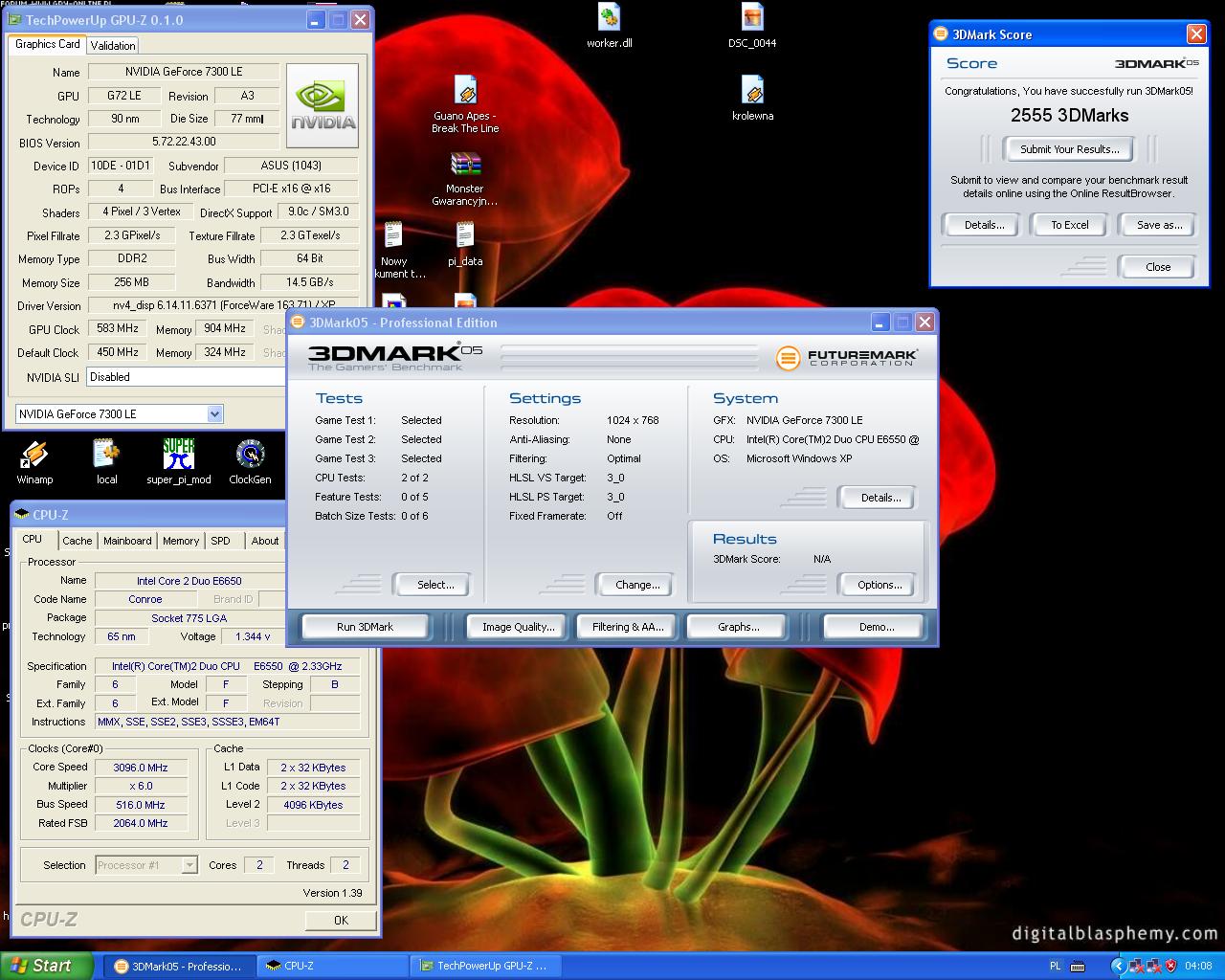This screenshot has width=1225, height=980.
Task: Select the Graphics Card tab in GPU-Z
Action: [48, 44]
